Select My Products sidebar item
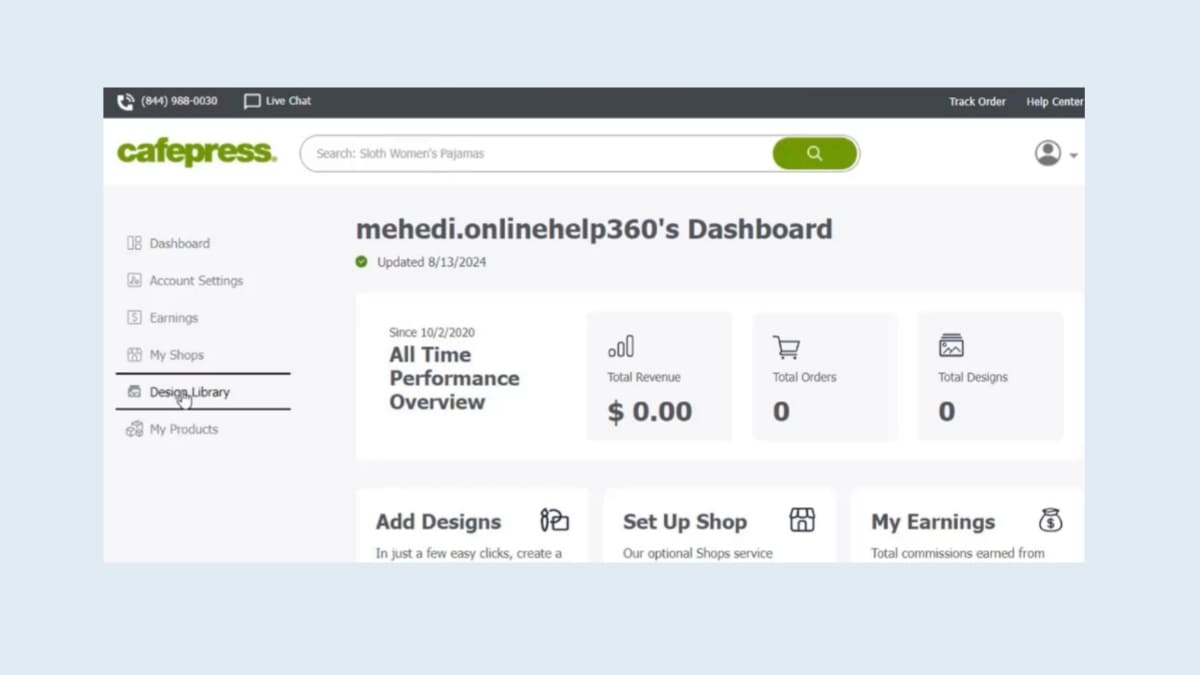The width and height of the screenshot is (1200, 675). coord(183,429)
